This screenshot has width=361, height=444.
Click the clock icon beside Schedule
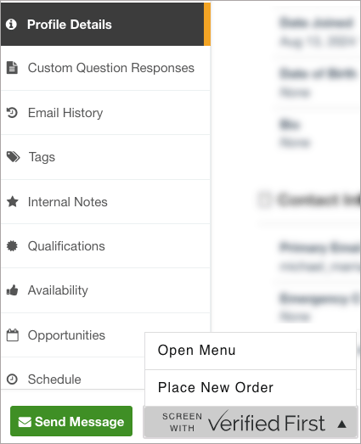[x=12, y=379]
